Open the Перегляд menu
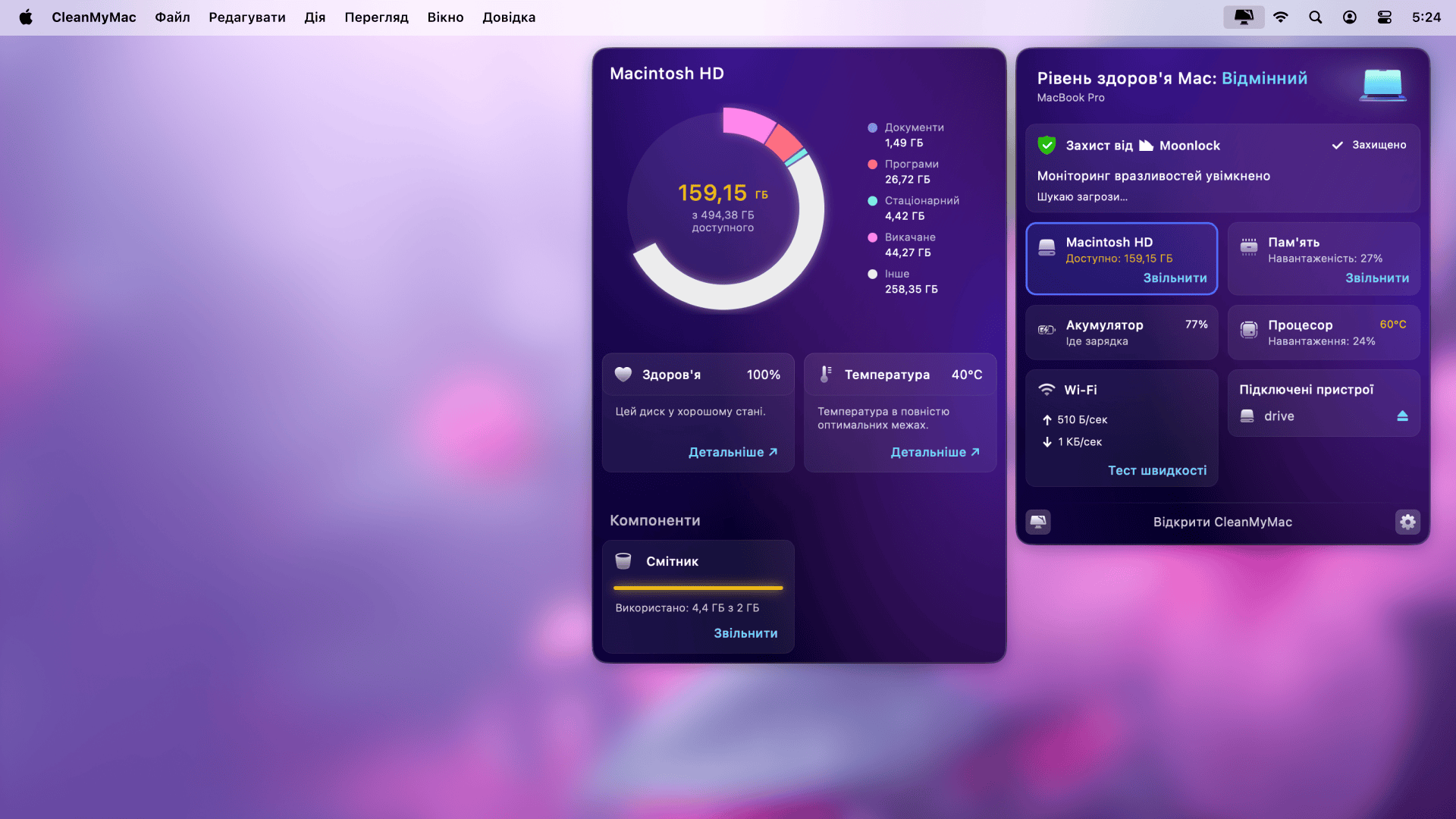The width and height of the screenshot is (1456, 819). click(x=376, y=17)
